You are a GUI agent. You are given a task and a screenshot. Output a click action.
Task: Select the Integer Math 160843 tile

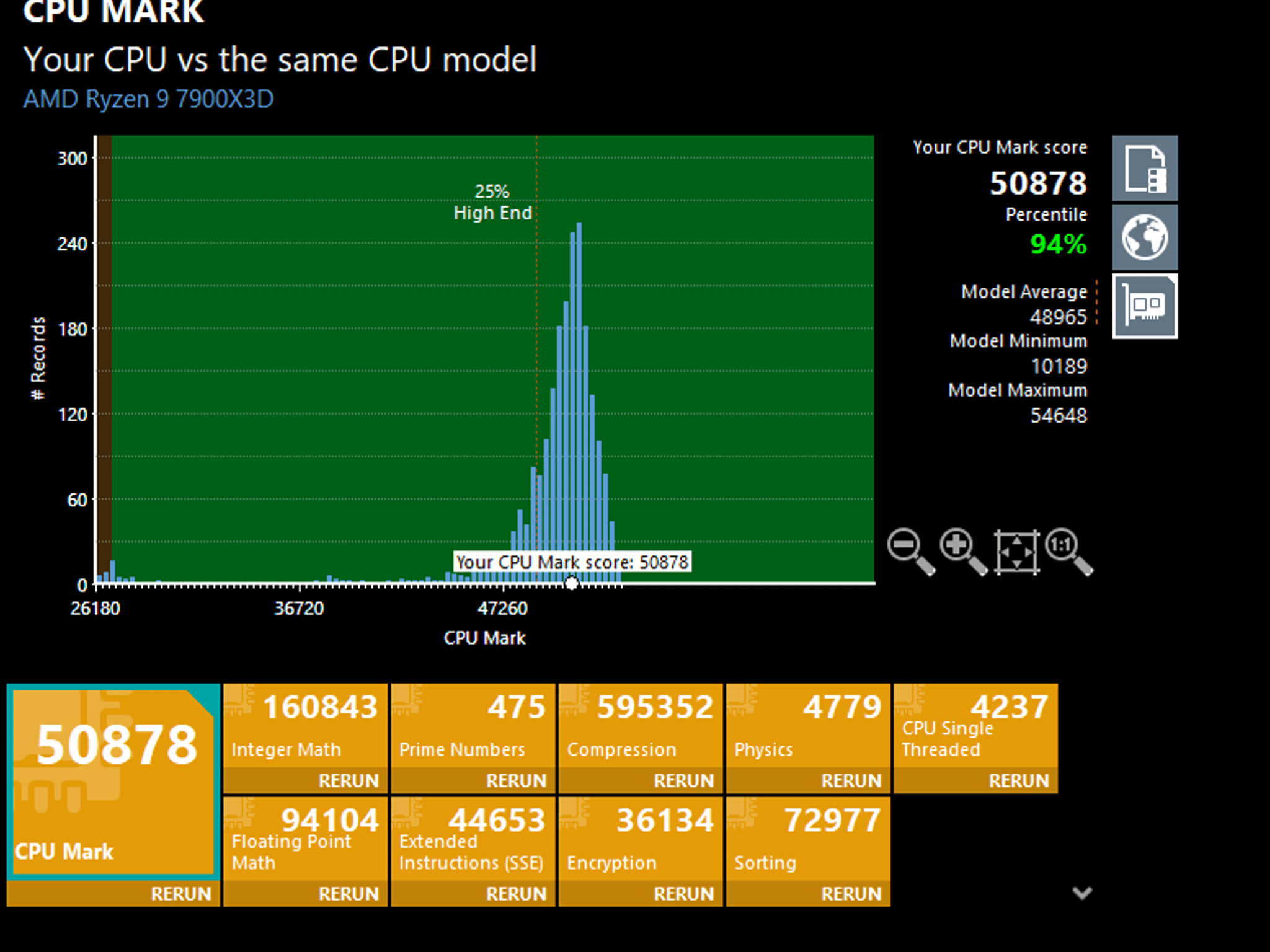tap(305, 726)
